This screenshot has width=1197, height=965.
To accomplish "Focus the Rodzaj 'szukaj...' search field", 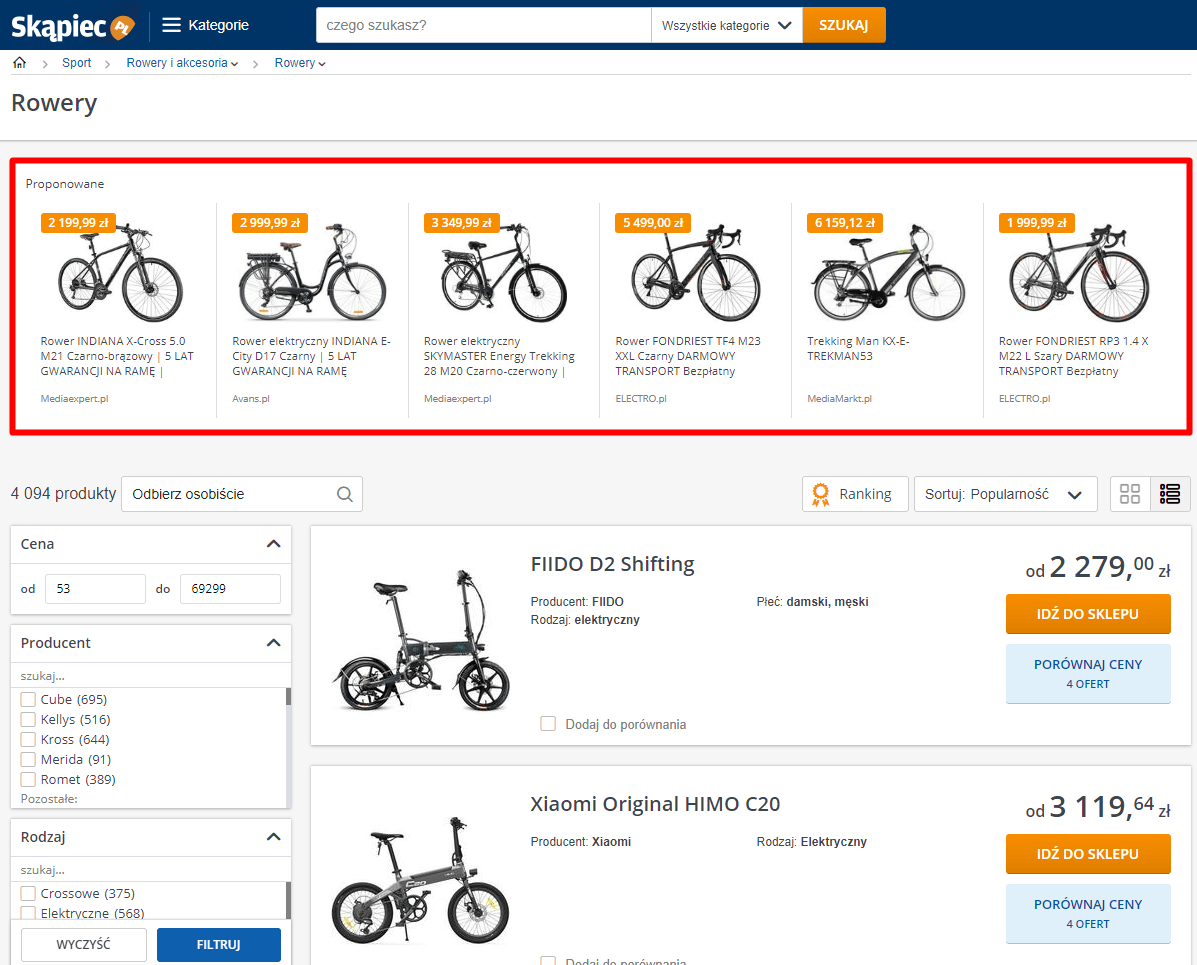I will (x=150, y=870).
